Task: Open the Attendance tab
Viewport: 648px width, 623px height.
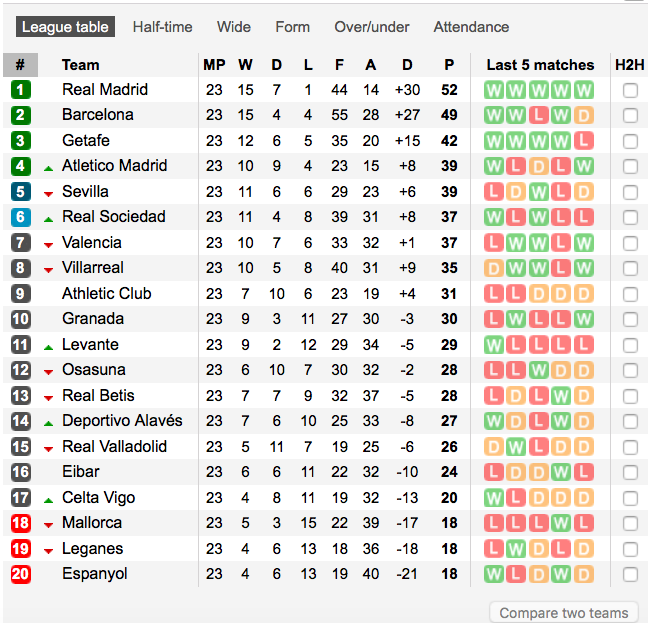Action: click(x=471, y=27)
